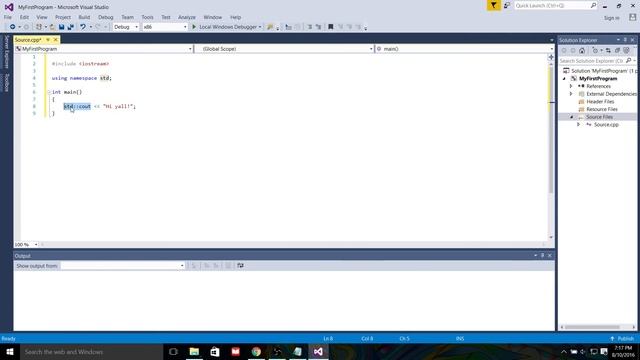Open the Windows Store taskbar icon
Viewport: 640px width, 360px height.
[215, 351]
